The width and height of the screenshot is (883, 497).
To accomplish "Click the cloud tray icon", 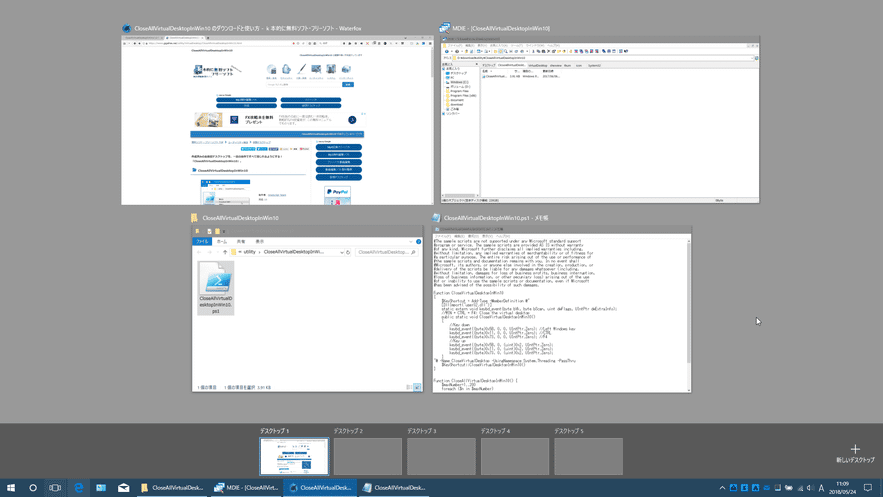I will click(x=788, y=488).
